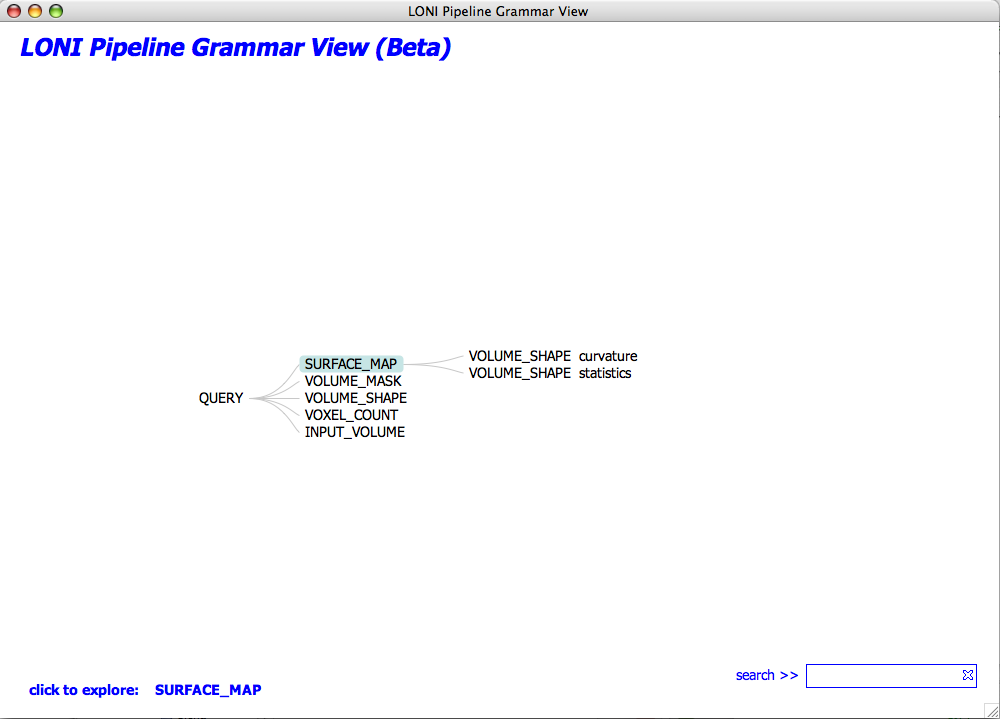
Task: Open the VOLUME_MASK node
Action: pyautogui.click(x=353, y=382)
